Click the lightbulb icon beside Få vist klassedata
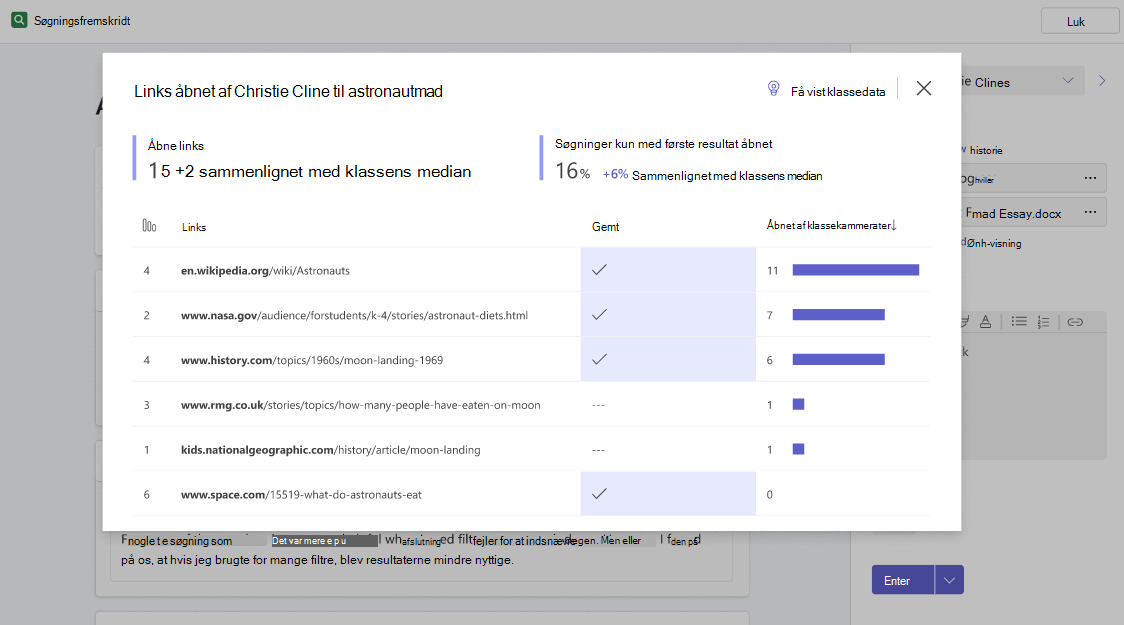 coord(773,88)
